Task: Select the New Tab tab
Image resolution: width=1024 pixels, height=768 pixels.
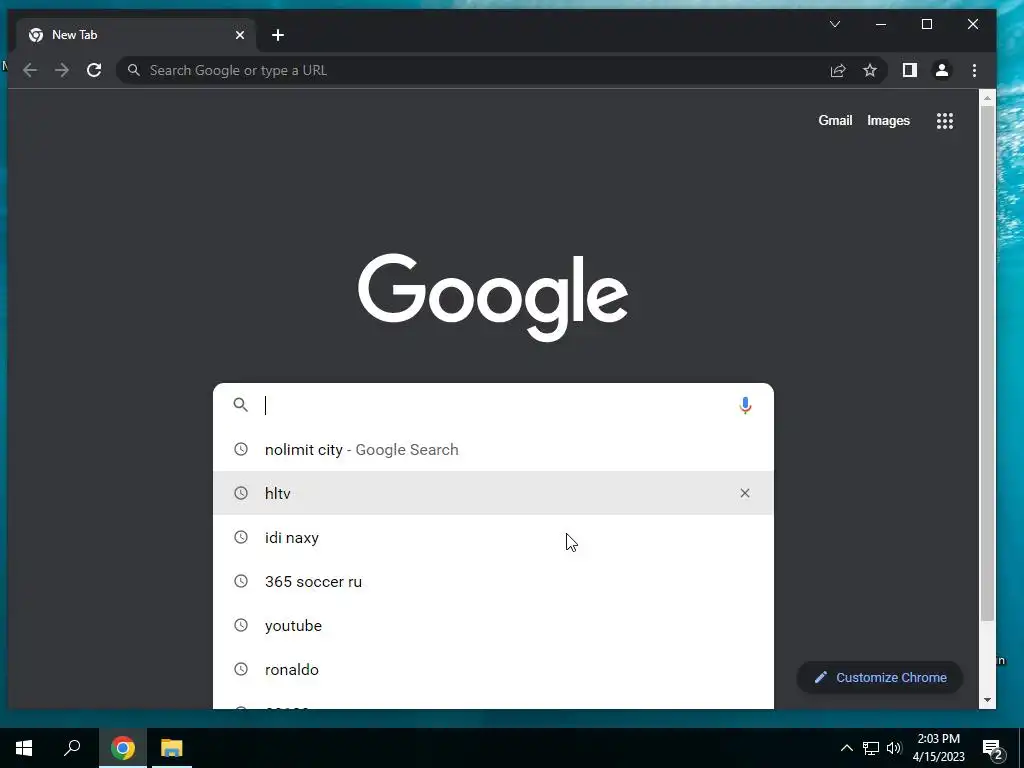Action: tap(136, 35)
